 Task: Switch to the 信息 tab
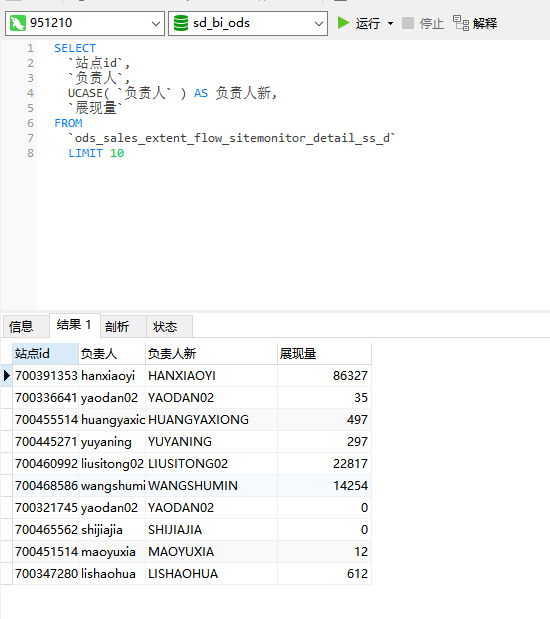coord(21,326)
